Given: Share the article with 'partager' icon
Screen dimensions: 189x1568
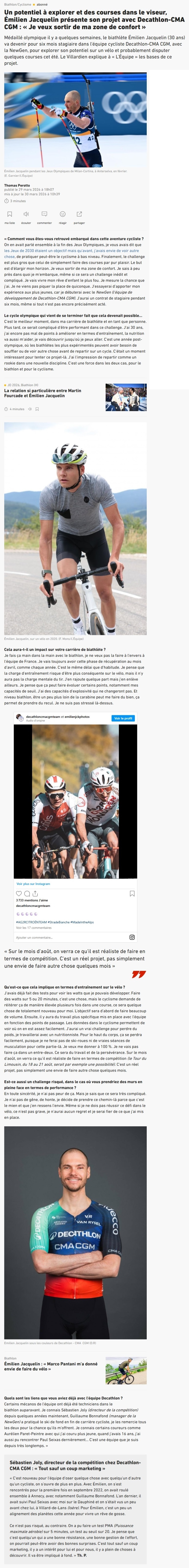Looking at the screenshot, I should 79,214.
